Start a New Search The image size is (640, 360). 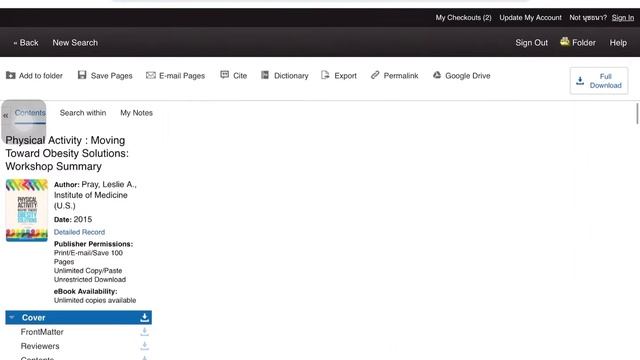point(75,42)
